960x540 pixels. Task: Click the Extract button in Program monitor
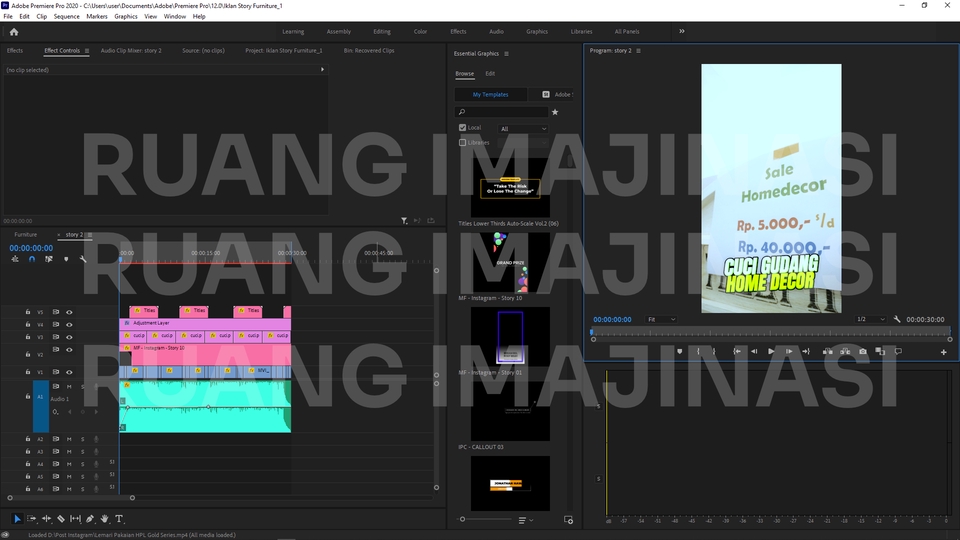[846, 351]
